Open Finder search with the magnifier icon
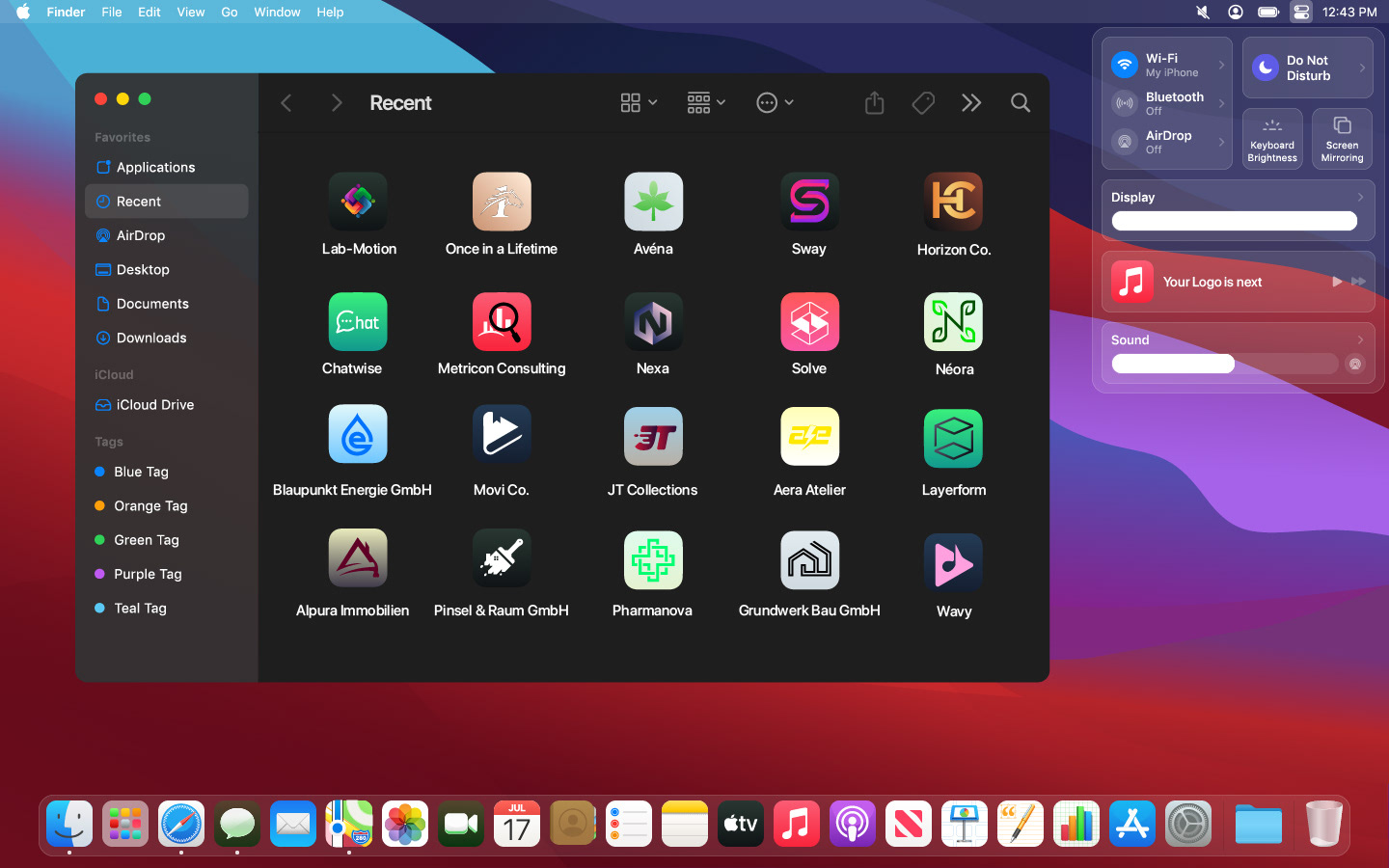This screenshot has width=1389, height=868. 1020,102
